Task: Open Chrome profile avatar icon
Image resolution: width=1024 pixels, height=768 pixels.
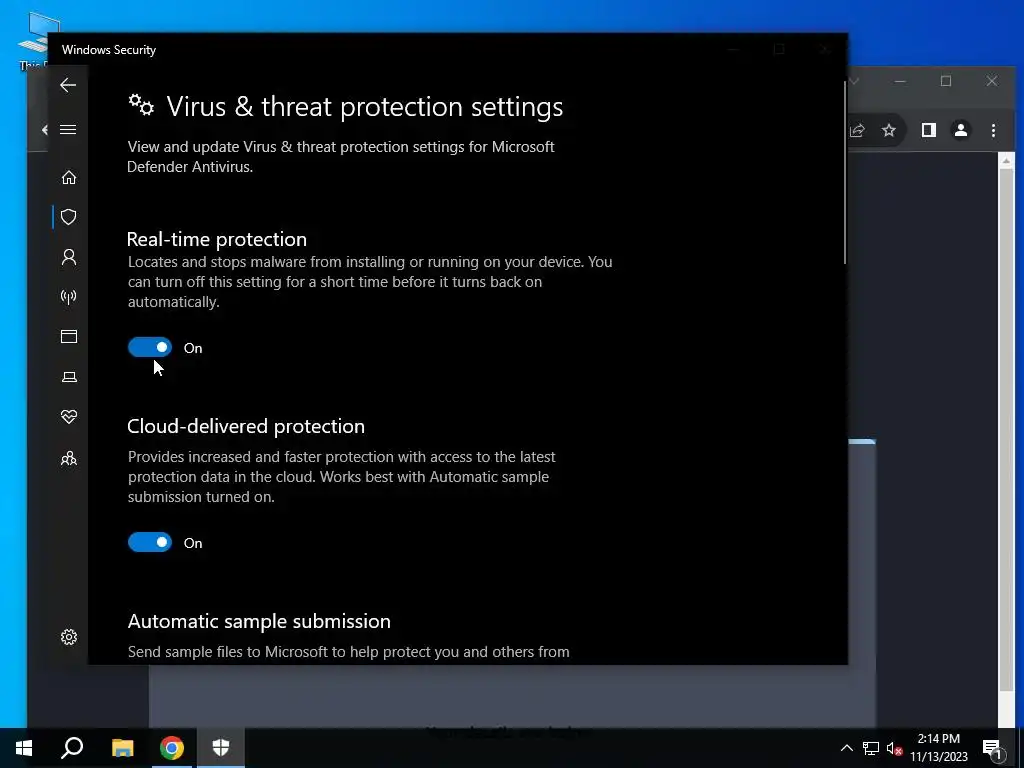Action: click(961, 131)
